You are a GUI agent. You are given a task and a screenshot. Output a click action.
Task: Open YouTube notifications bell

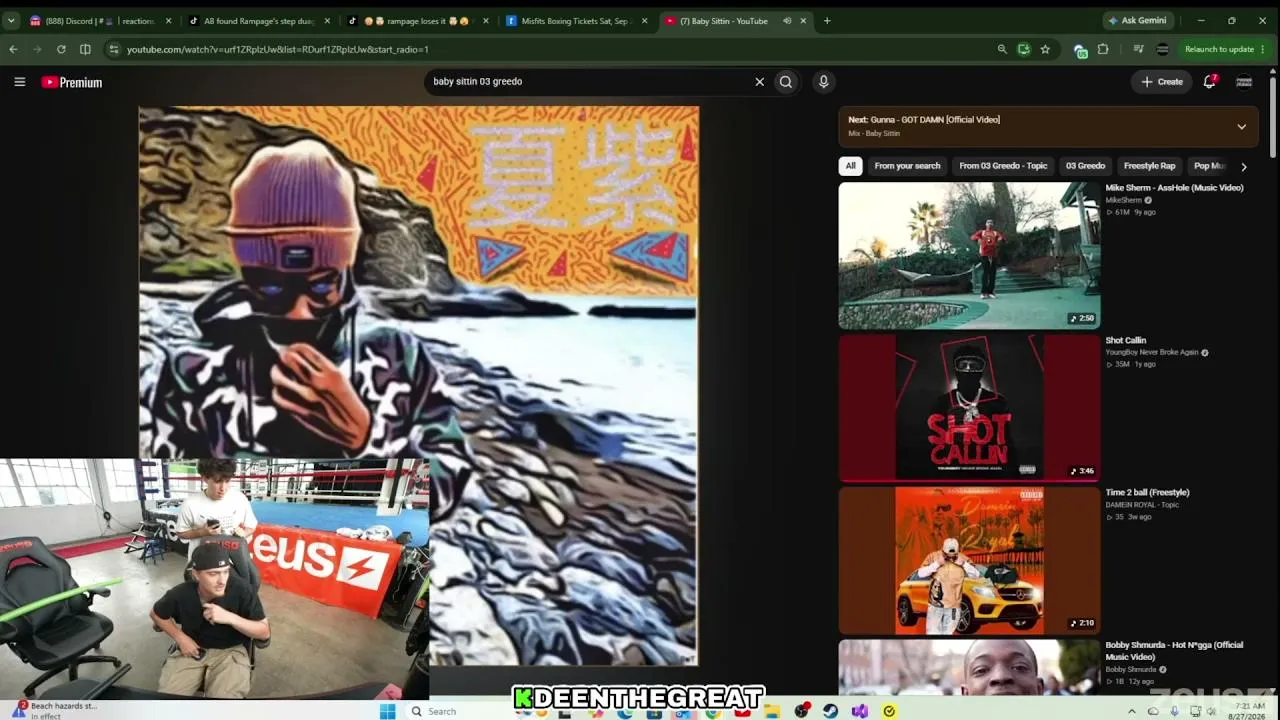point(1209,82)
